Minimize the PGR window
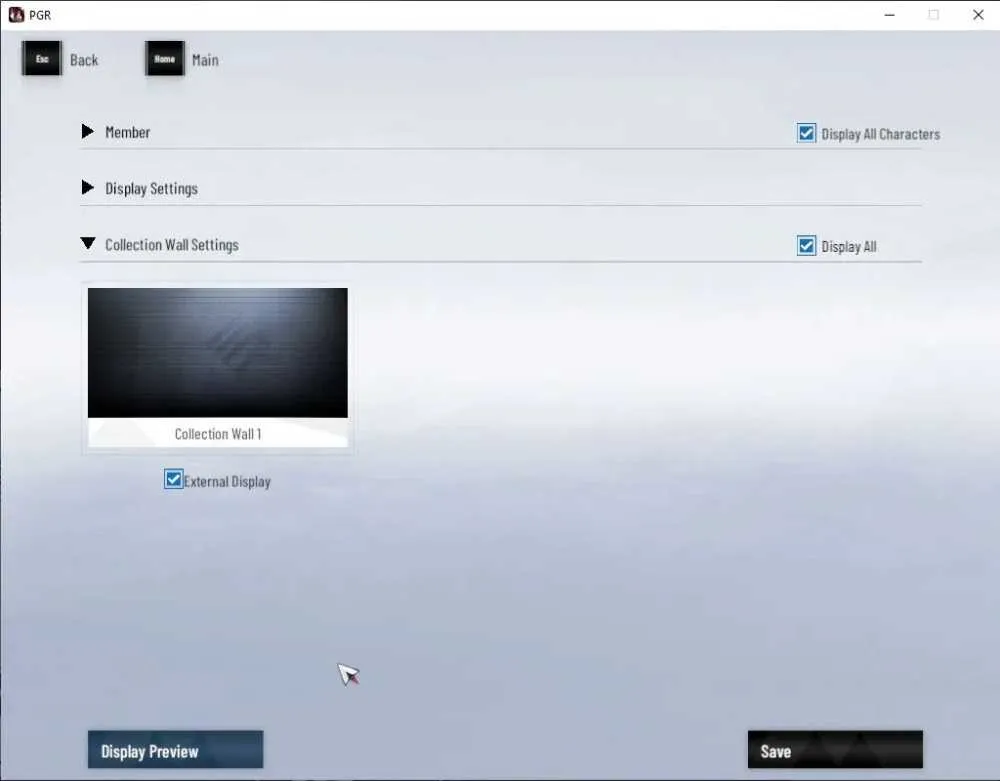1000x781 pixels. pyautogui.click(x=890, y=15)
